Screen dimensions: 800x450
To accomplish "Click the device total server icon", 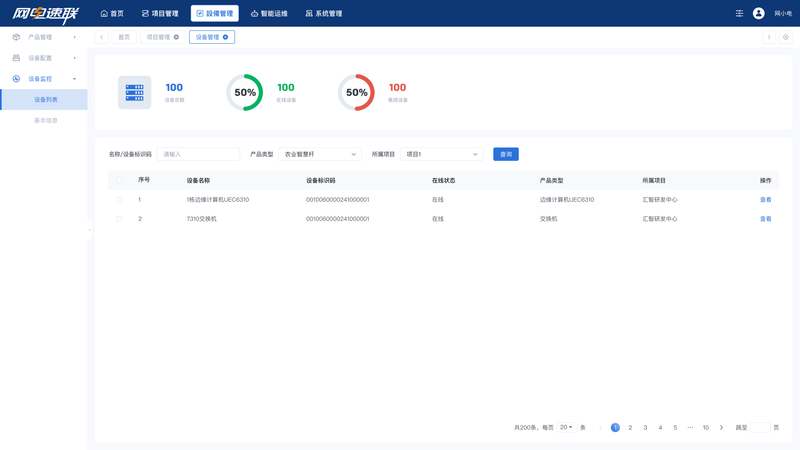I will tap(135, 92).
